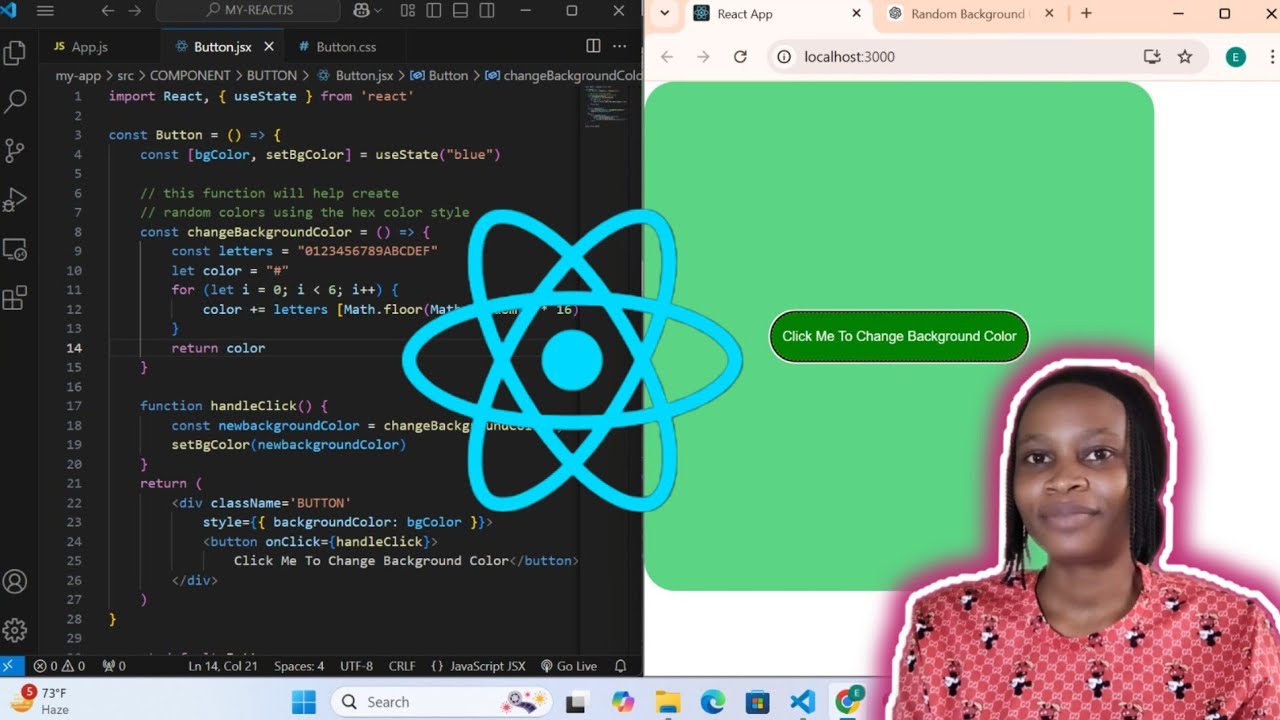The width and height of the screenshot is (1280, 720).
Task: Close the React App browser tab
Action: click(856, 14)
